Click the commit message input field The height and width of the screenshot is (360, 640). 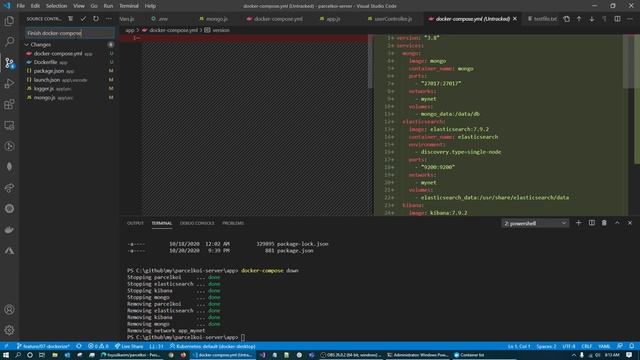tap(69, 33)
